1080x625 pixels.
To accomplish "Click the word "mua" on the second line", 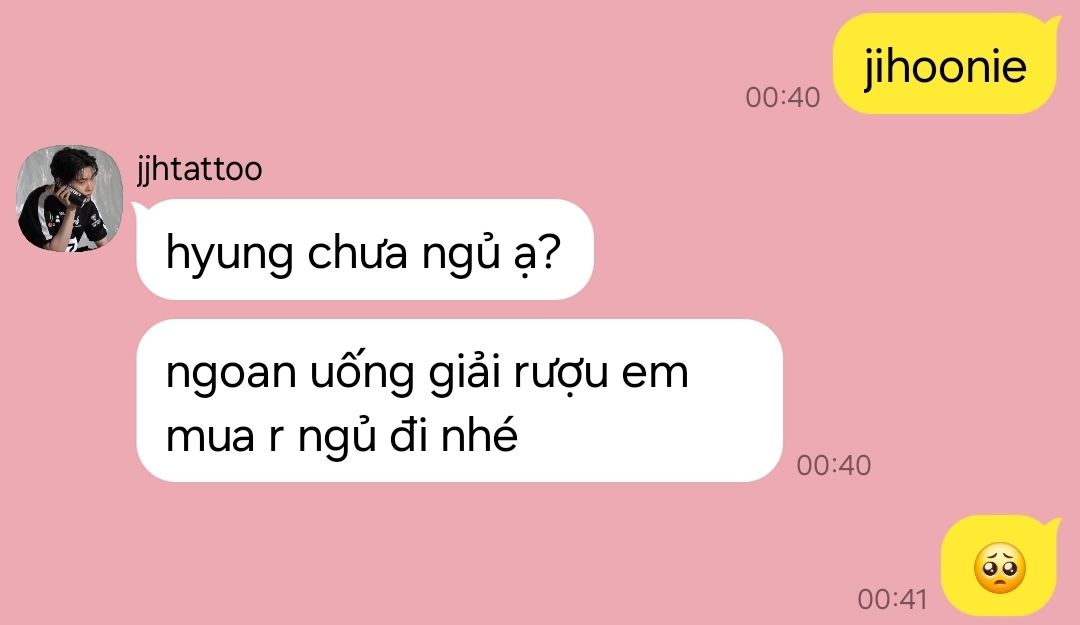I will (x=210, y=438).
